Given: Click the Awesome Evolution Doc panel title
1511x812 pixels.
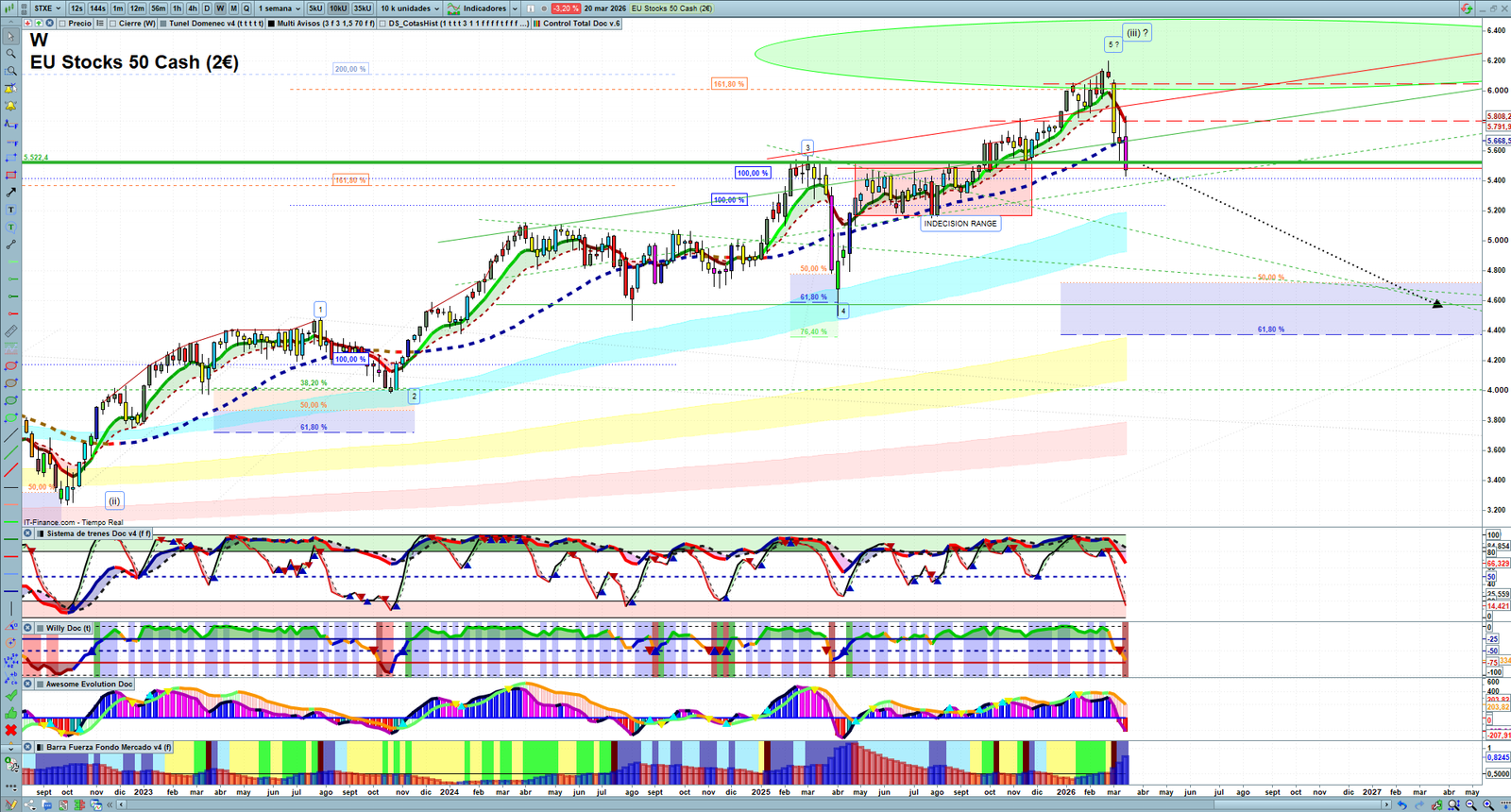Looking at the screenshot, I should (89, 684).
